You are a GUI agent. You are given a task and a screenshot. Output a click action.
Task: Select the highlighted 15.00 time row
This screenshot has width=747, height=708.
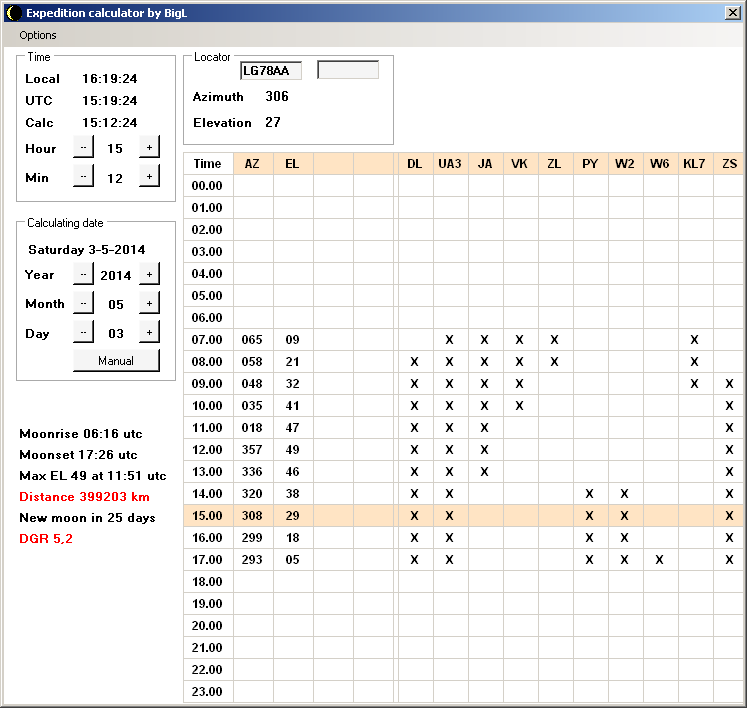tap(207, 515)
